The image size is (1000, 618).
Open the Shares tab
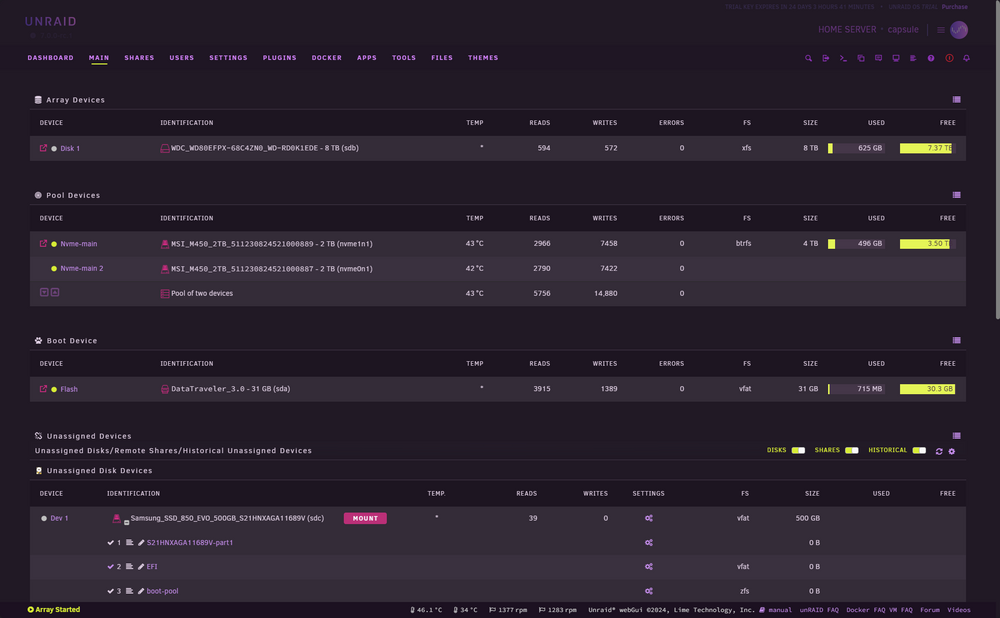(139, 57)
